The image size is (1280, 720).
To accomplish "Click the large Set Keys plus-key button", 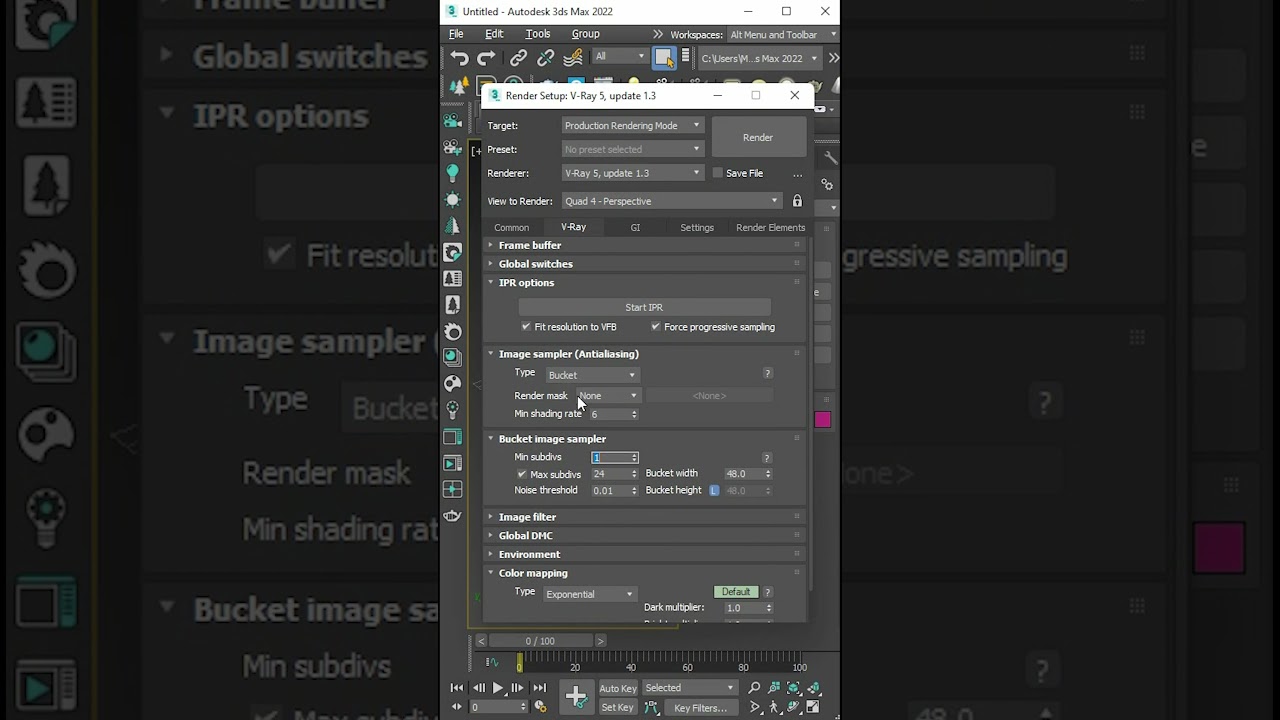I will tap(576, 698).
